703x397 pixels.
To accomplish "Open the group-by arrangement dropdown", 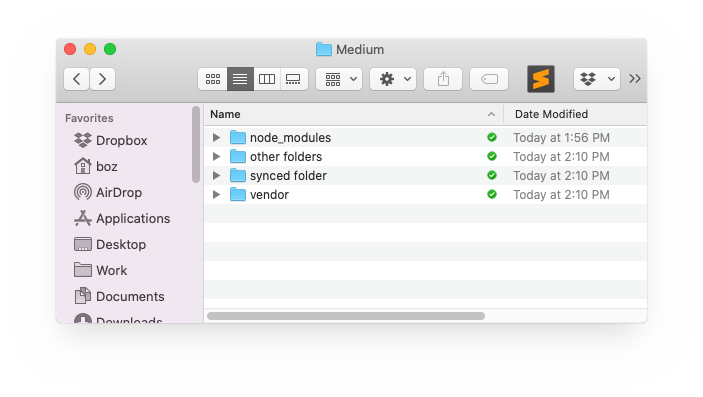I will (339, 79).
